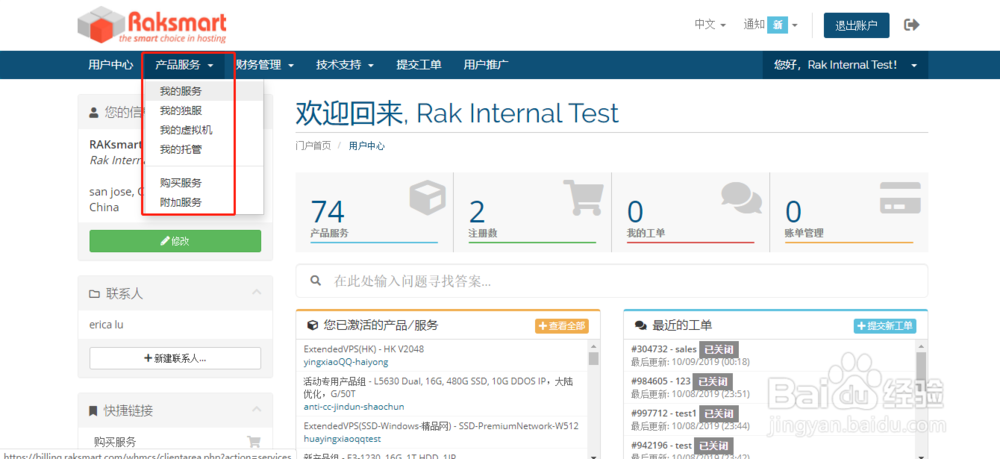1000x459 pixels.
Task: Click the box icon in 产品服务 tile
Action: (428, 197)
